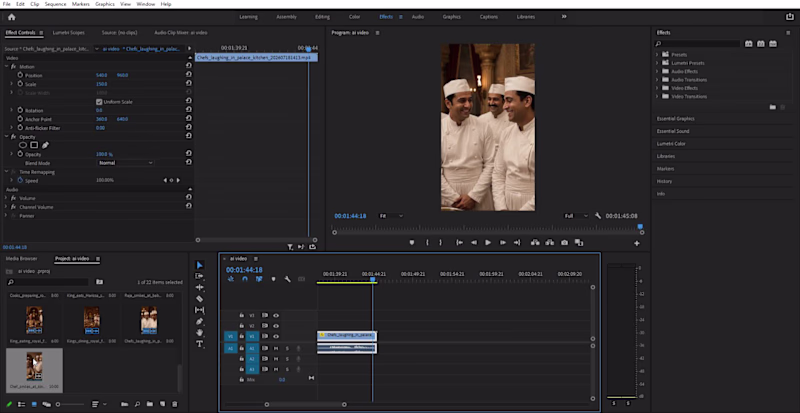Toggle track lock on A3
The height and width of the screenshot is (413, 800).
[x=241, y=369]
